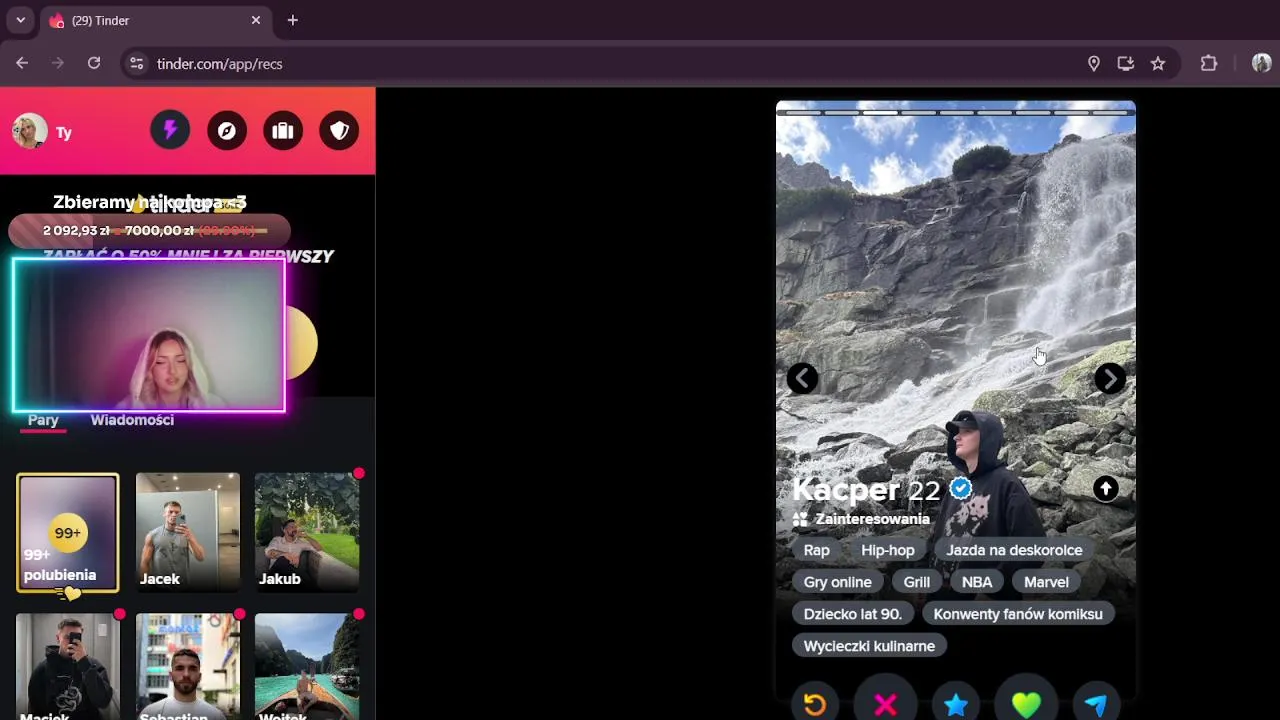The height and width of the screenshot is (720, 1280).
Task: Open the match with Jakub
Action: [307, 532]
